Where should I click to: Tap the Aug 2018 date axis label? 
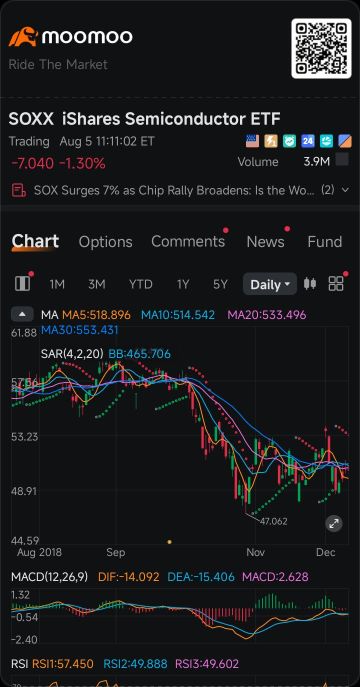[39, 552]
